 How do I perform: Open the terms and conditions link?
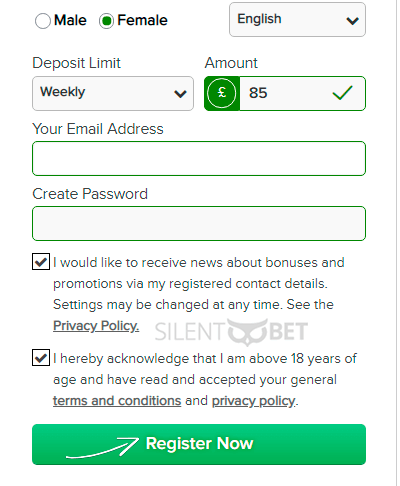(x=117, y=401)
